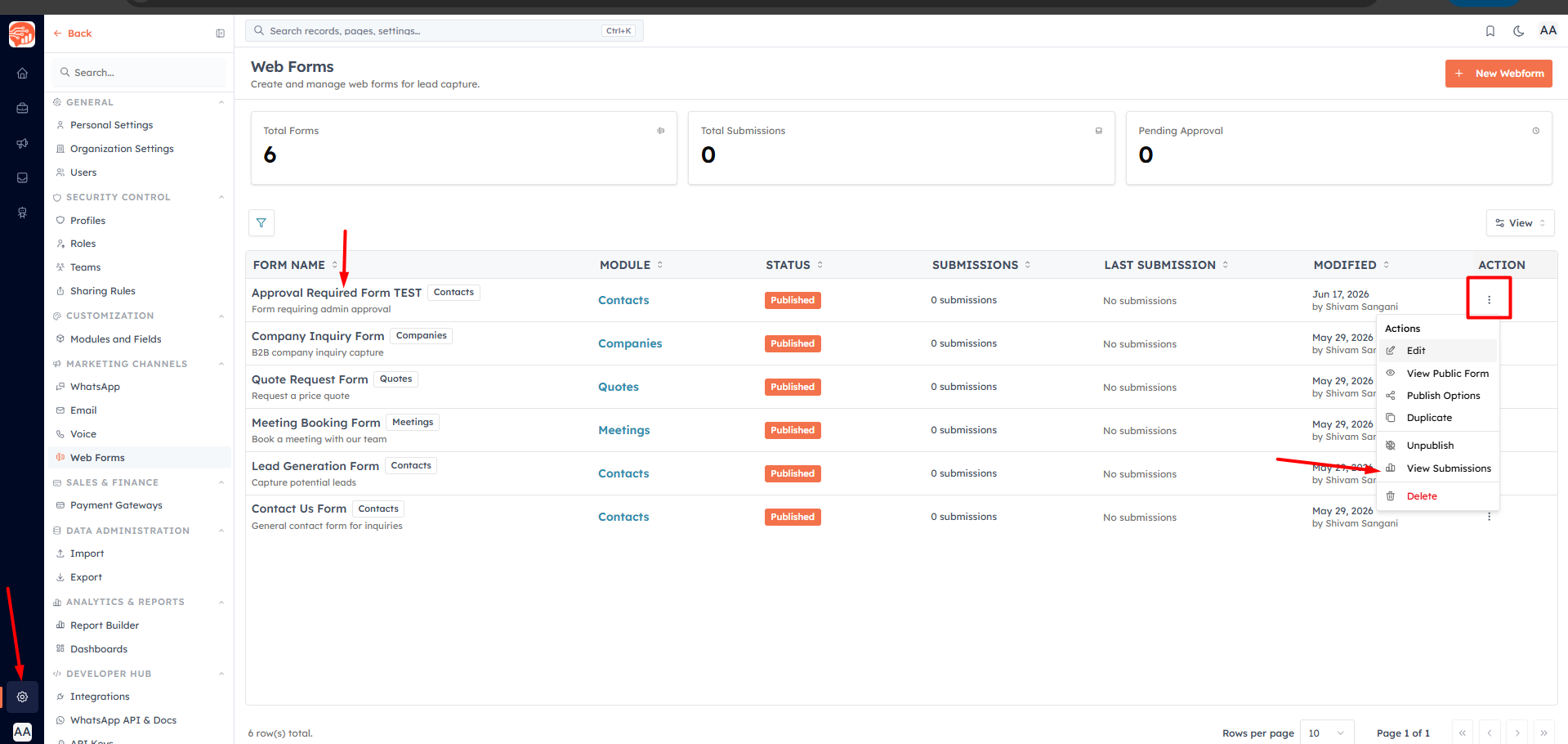Open the briefcase icon in left rail
The height and width of the screenshot is (744, 1568).
(22, 108)
